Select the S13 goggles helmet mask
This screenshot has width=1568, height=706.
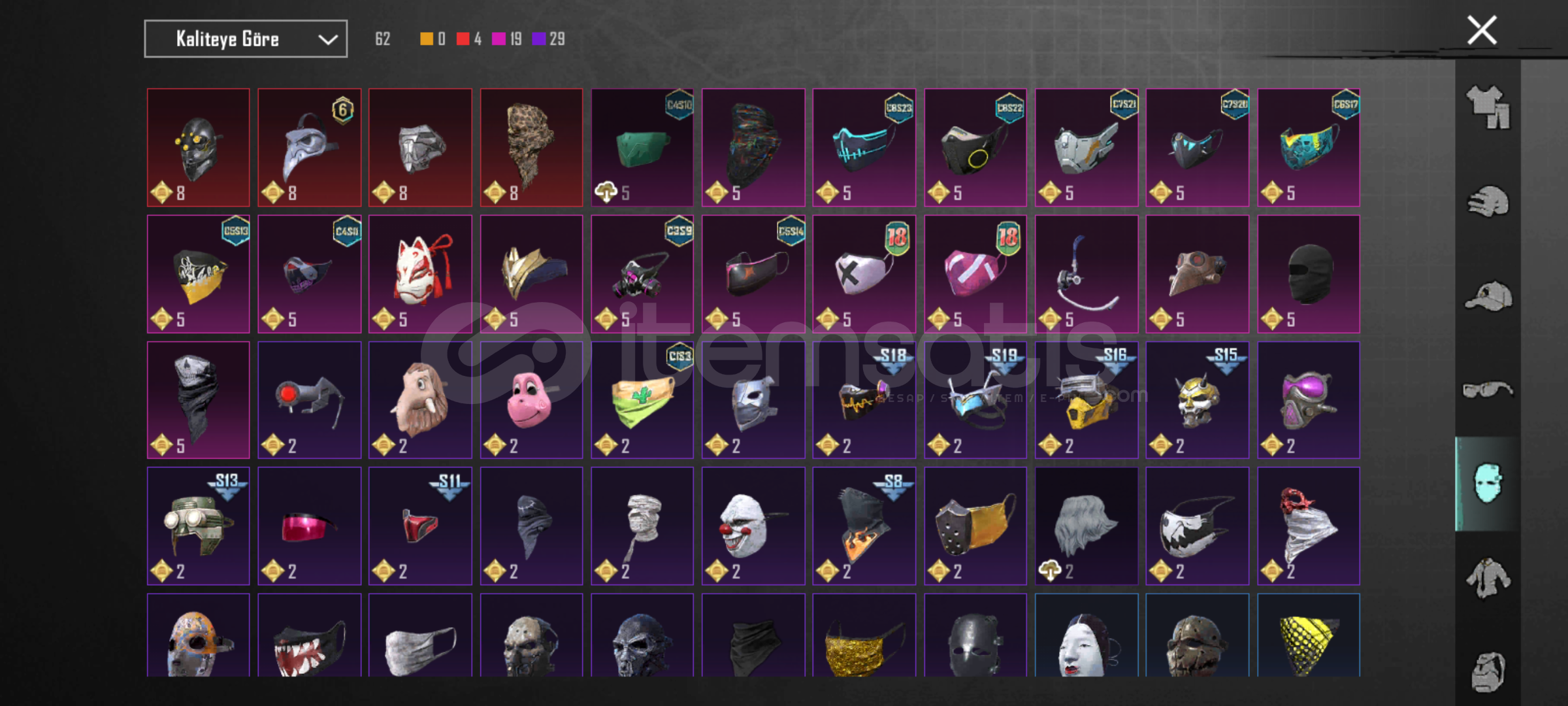[198, 526]
